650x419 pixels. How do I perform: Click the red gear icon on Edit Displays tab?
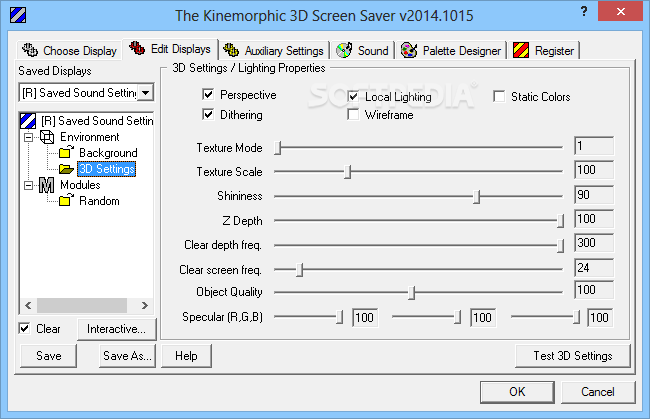(x=137, y=48)
